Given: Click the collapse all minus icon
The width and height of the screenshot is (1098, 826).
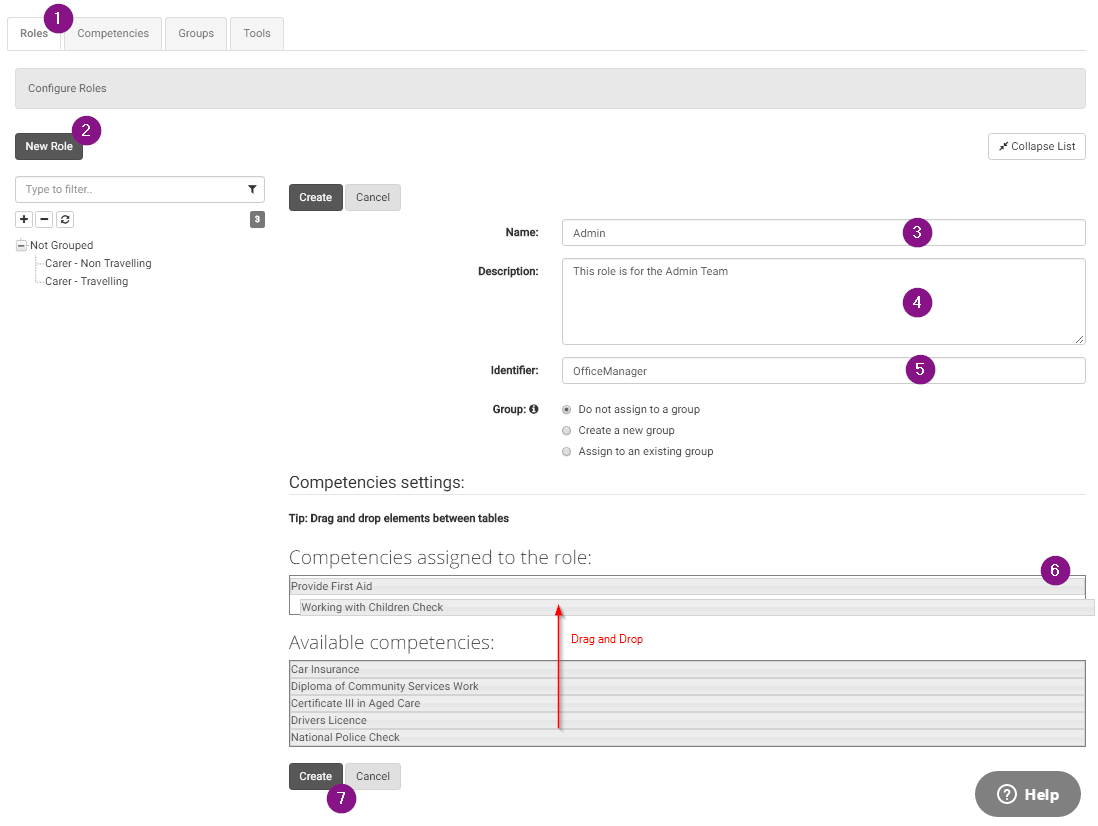Looking at the screenshot, I should coord(44,219).
